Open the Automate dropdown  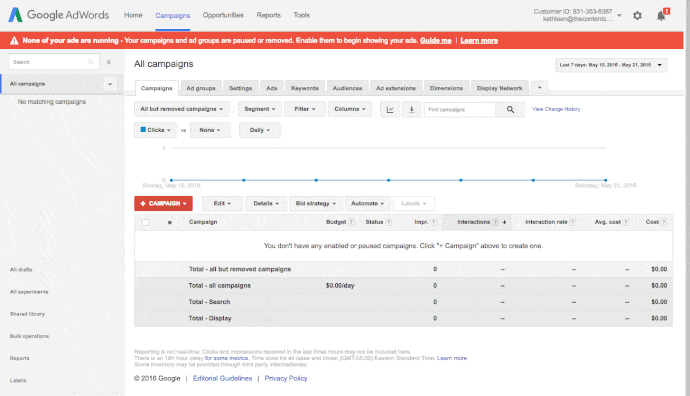pos(367,203)
